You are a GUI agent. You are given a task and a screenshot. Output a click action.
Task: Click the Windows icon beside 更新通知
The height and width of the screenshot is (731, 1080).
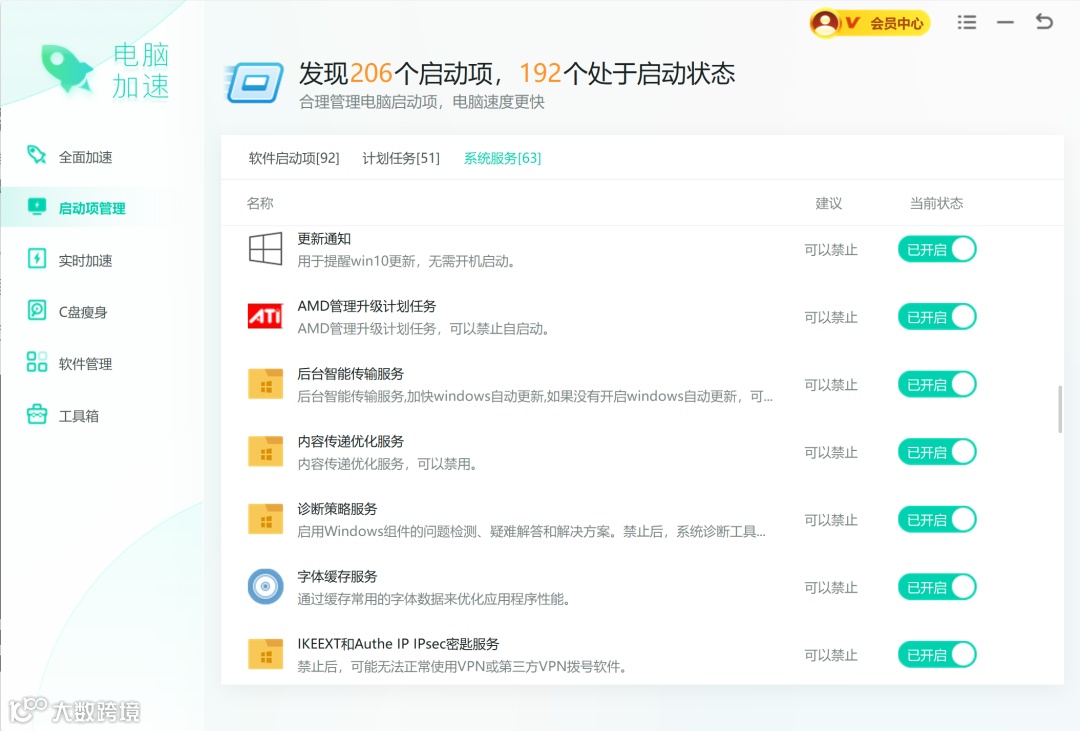pos(265,249)
